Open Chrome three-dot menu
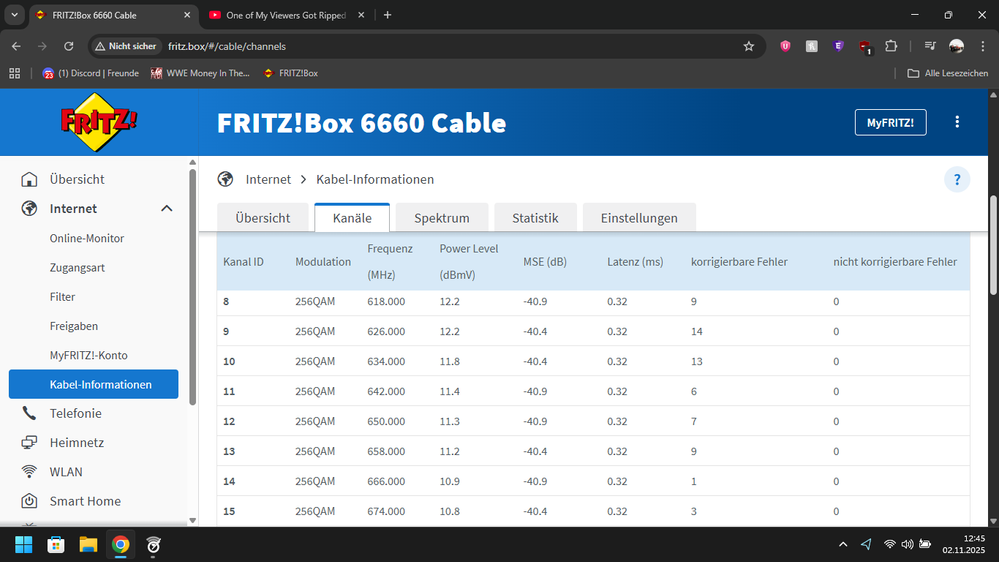Image resolution: width=999 pixels, height=562 pixels. pyautogui.click(x=982, y=46)
